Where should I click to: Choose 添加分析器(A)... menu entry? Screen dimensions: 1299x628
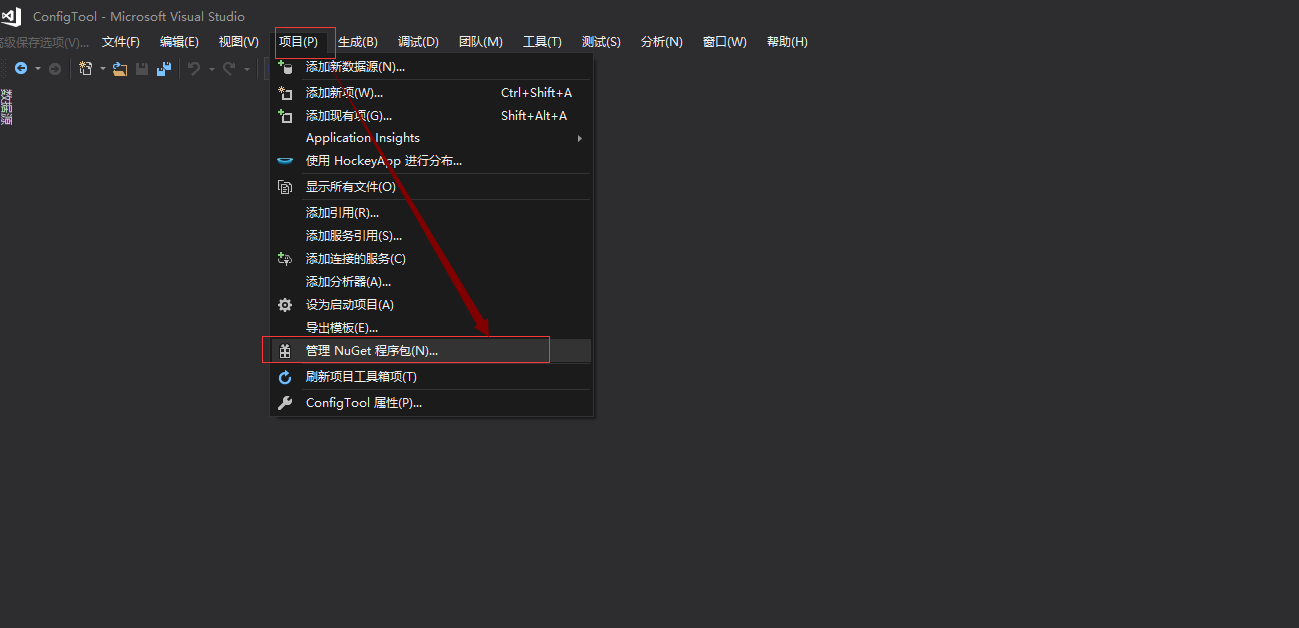point(432,282)
